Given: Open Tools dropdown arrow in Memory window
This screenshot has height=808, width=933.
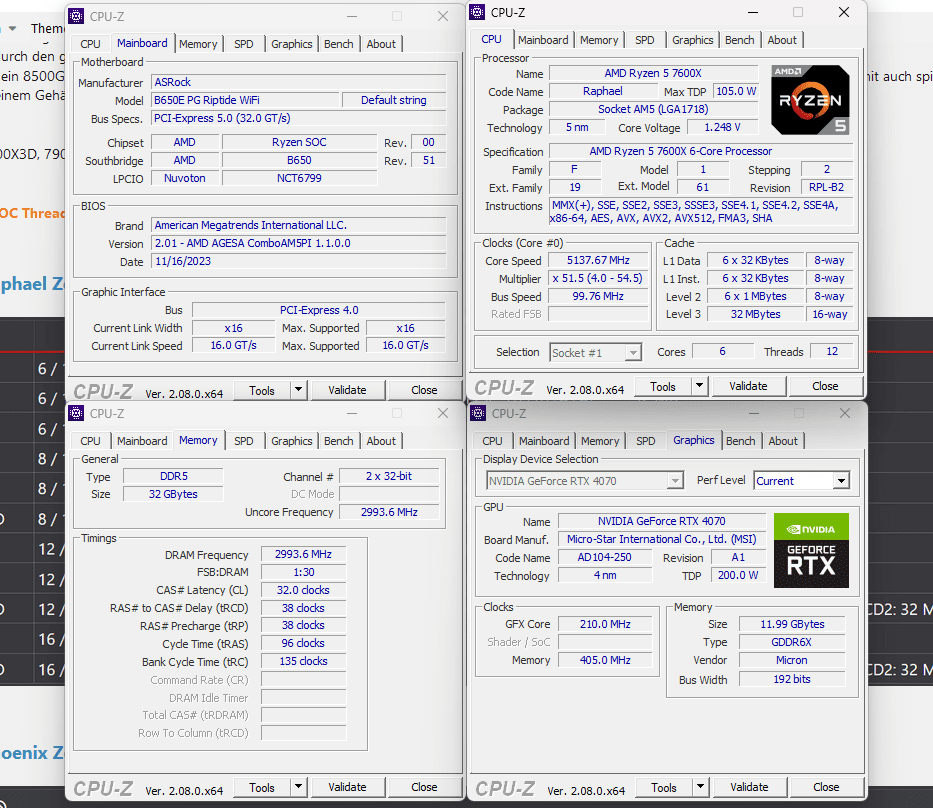Looking at the screenshot, I should click(299, 787).
